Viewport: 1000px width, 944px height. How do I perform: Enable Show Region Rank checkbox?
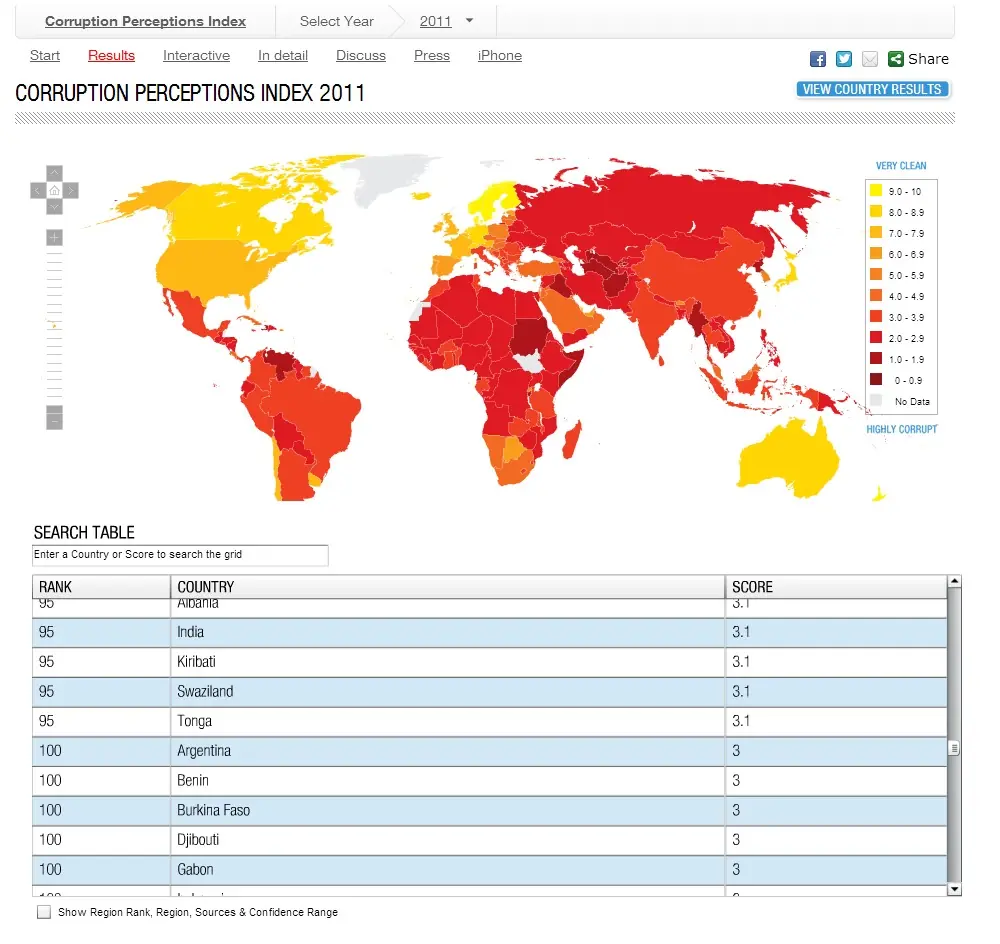44,912
